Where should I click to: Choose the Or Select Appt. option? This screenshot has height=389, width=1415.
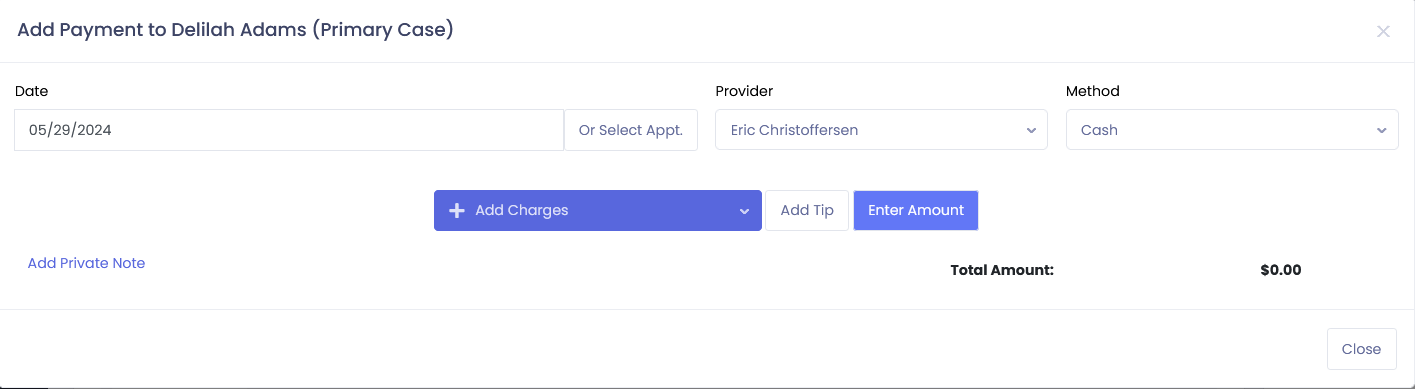pos(631,130)
